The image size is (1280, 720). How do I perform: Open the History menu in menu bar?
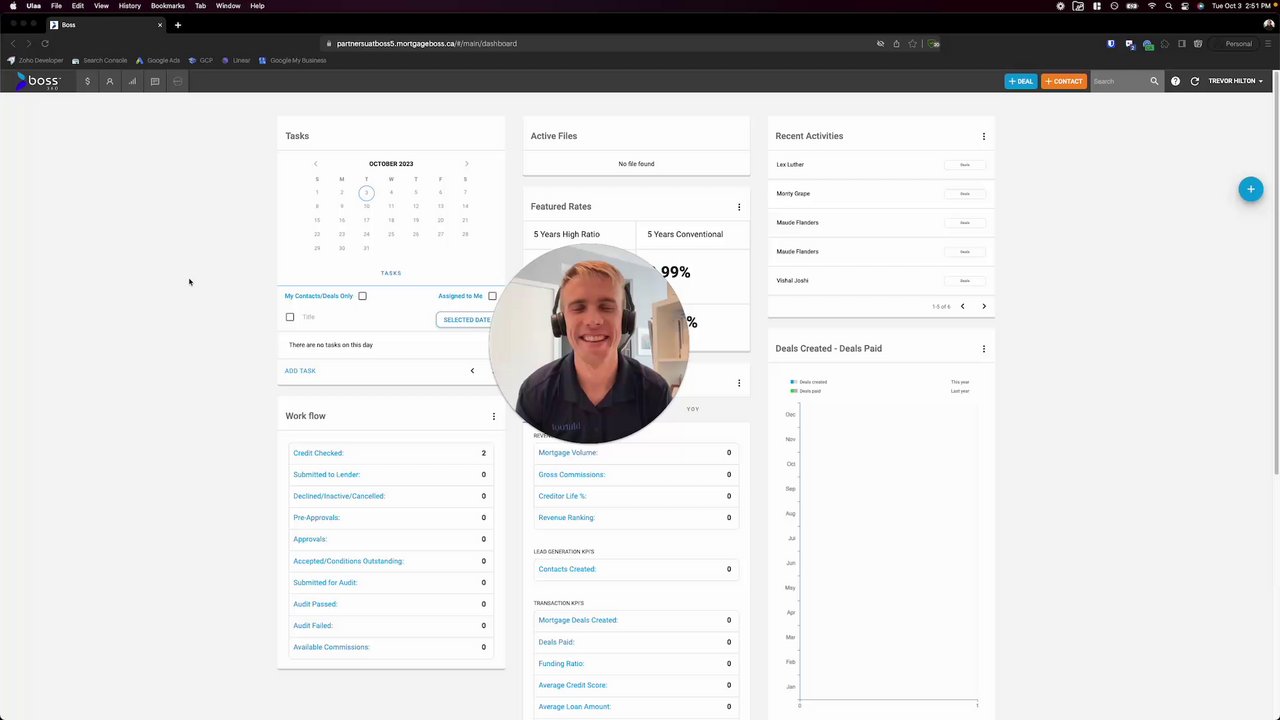(130, 6)
